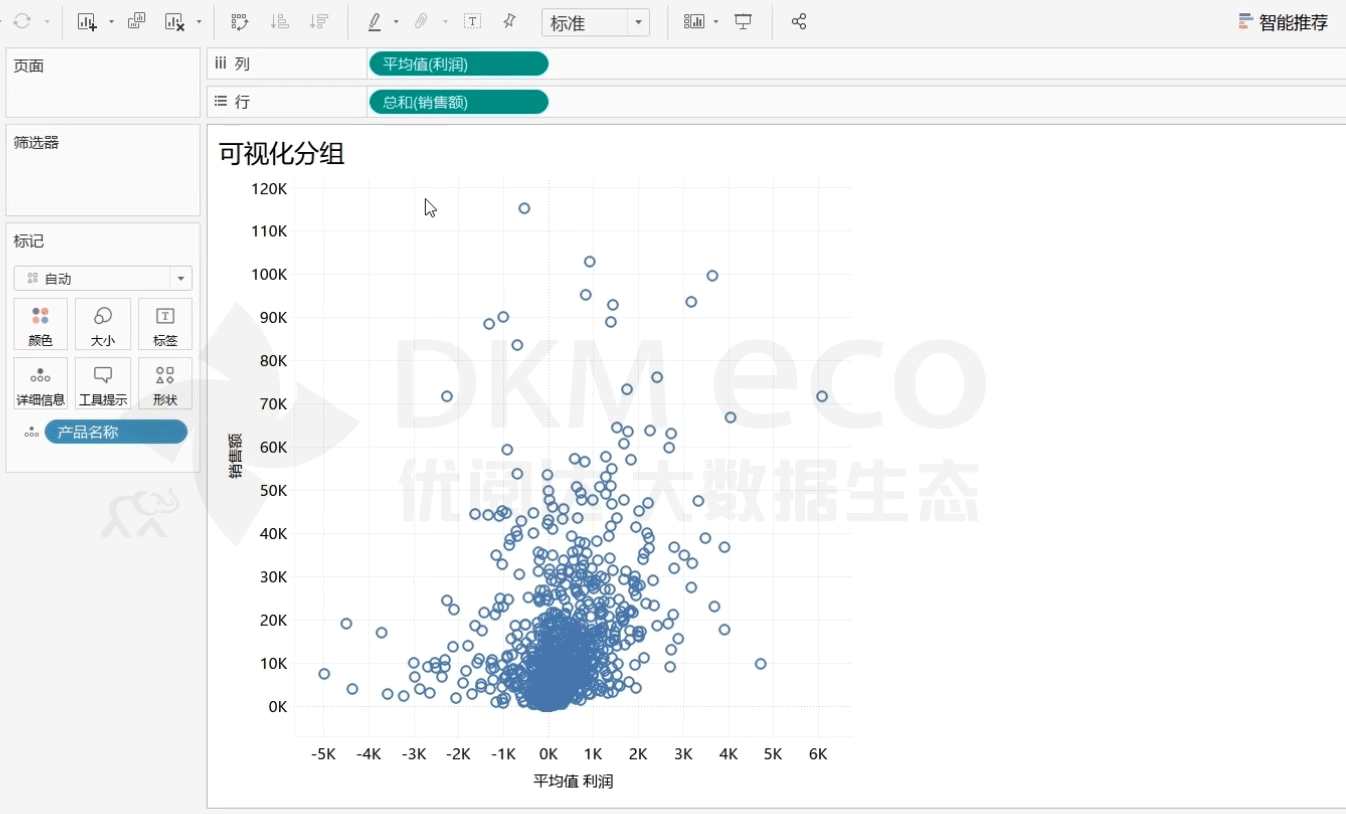Open the 颜色 color card

[x=41, y=324]
